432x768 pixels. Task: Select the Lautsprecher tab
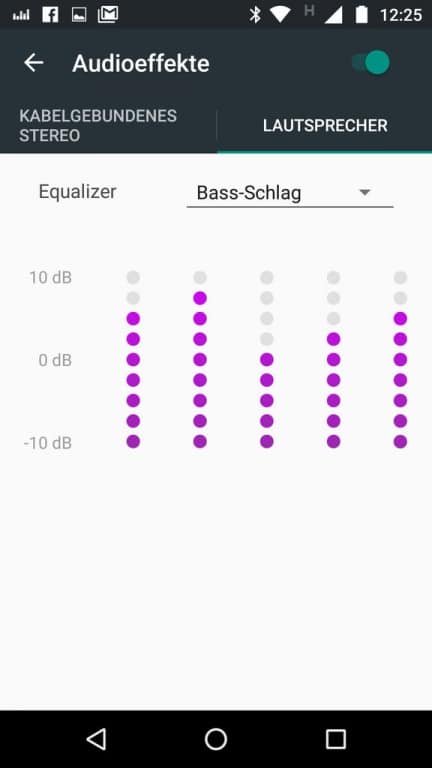tap(325, 125)
